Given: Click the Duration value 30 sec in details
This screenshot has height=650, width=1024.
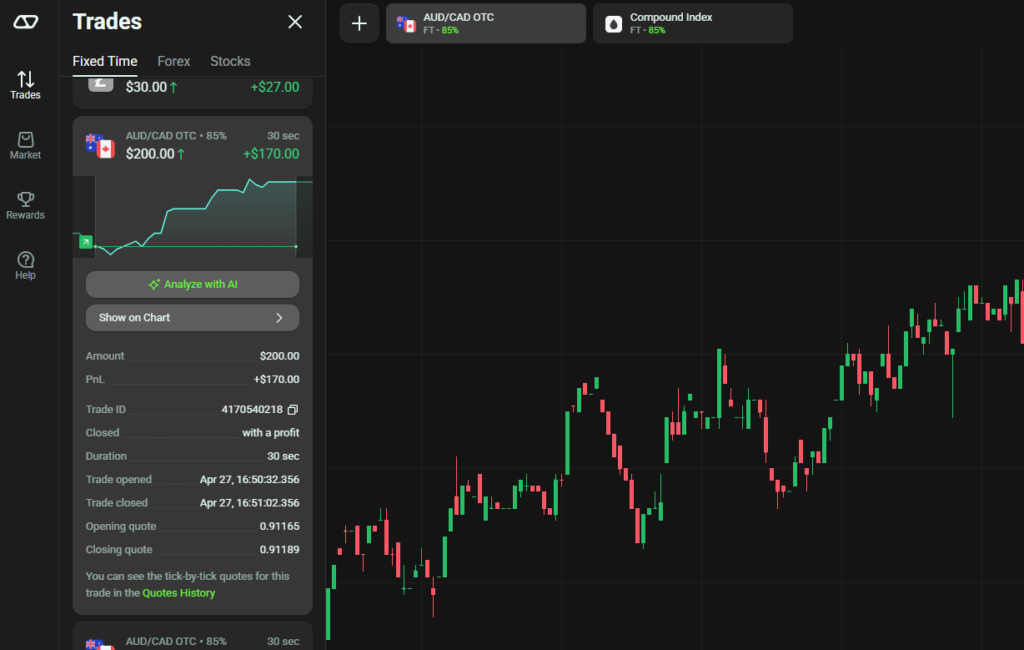Looking at the screenshot, I should point(283,456).
